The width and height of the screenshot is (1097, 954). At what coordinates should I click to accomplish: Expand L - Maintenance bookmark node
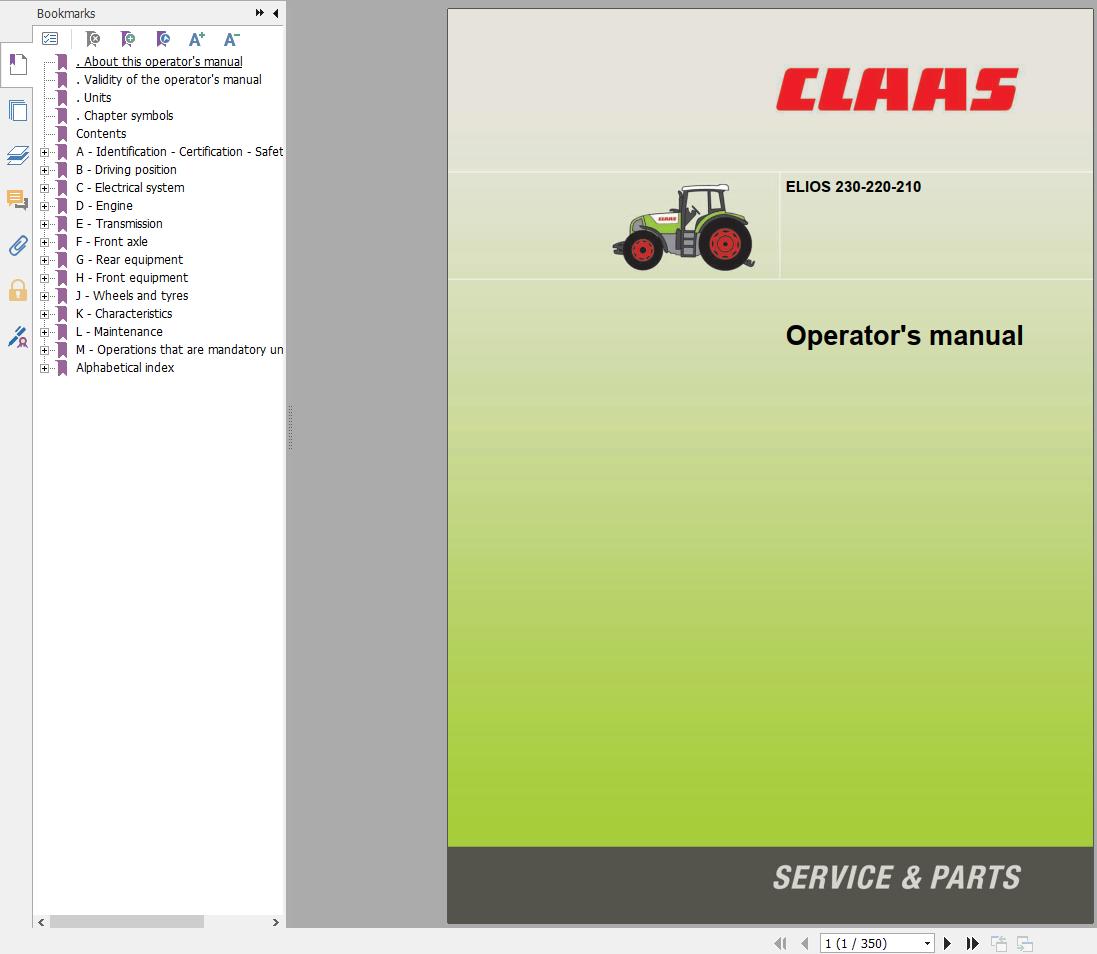click(45, 332)
